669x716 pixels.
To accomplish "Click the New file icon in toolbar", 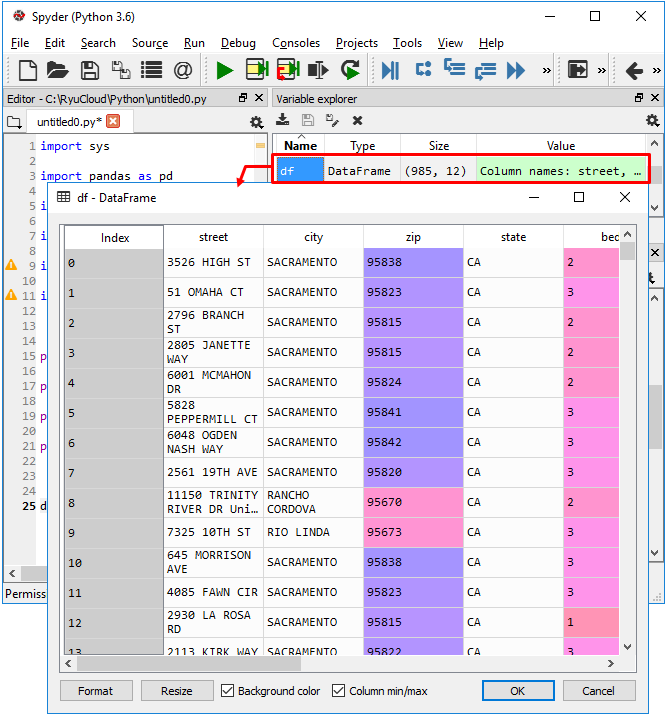I will [28, 70].
